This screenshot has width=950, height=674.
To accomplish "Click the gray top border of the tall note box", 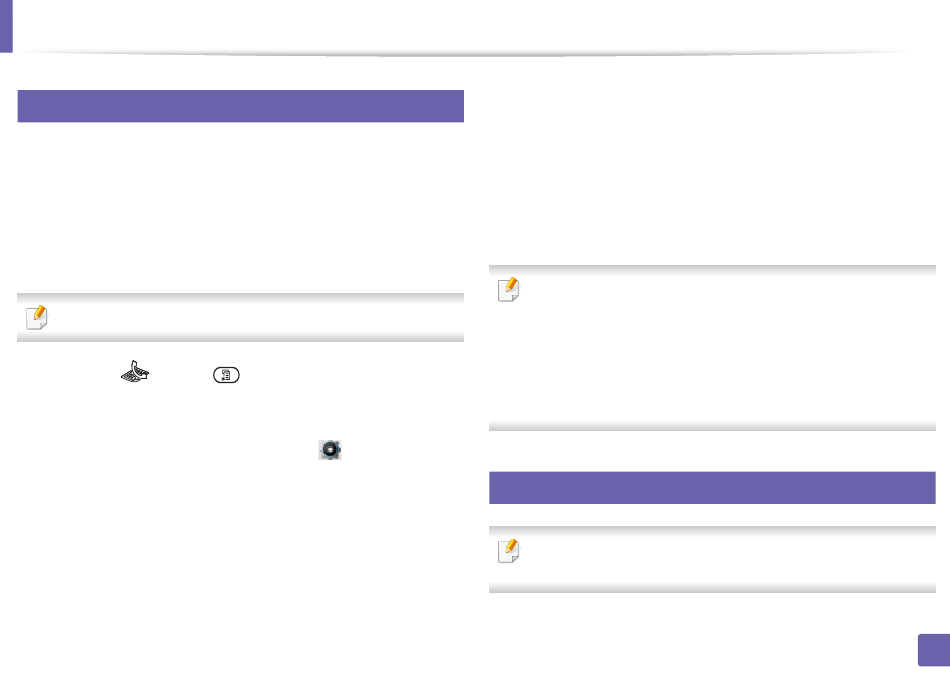I will [x=712, y=269].
